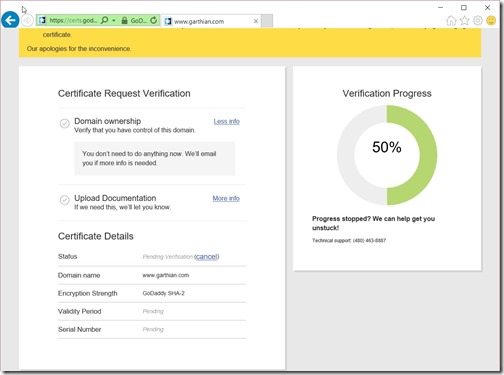Screen dimensions: 504x375
Task: Click the 'Verification Progress' heading
Action: point(387,93)
